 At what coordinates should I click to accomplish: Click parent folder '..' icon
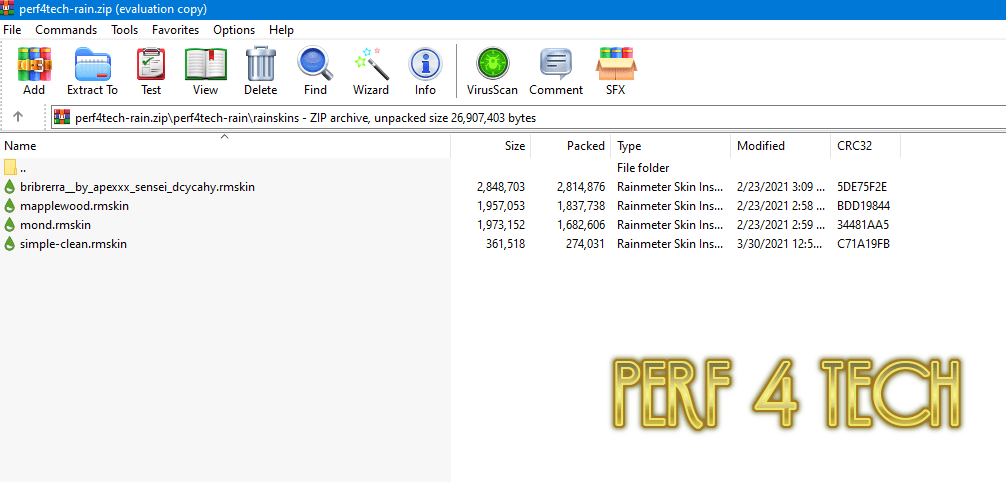10,168
